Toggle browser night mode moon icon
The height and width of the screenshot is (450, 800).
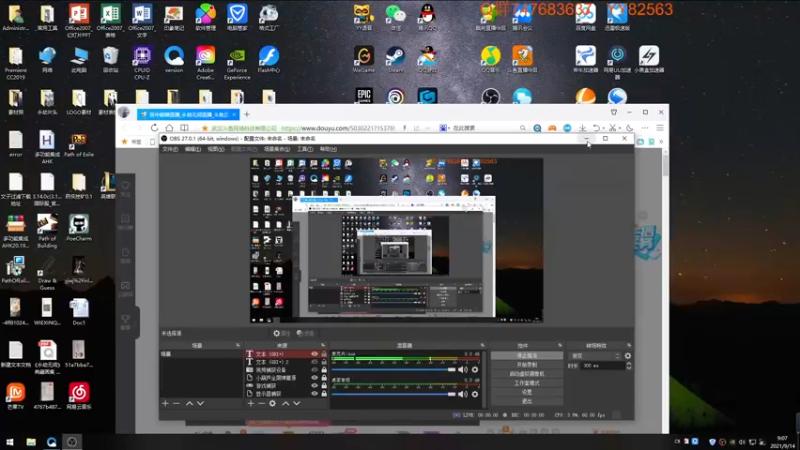point(630,128)
